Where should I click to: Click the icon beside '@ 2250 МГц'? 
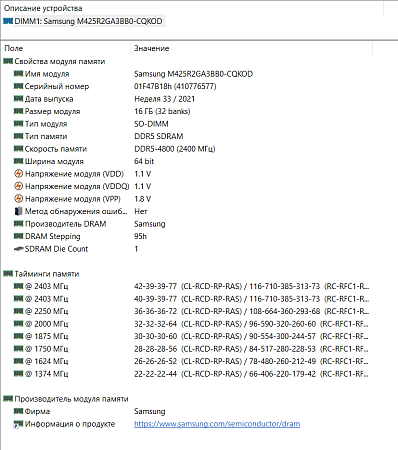[18, 311]
